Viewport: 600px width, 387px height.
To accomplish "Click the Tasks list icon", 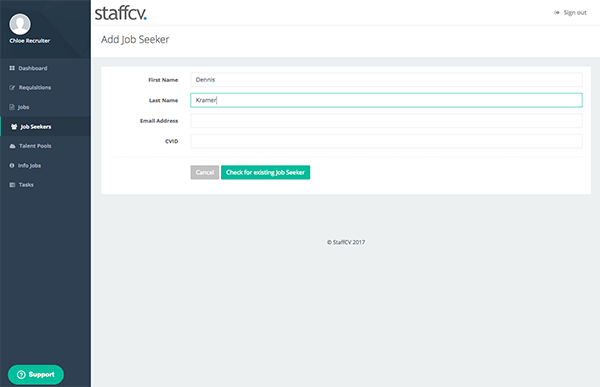I will tap(12, 185).
